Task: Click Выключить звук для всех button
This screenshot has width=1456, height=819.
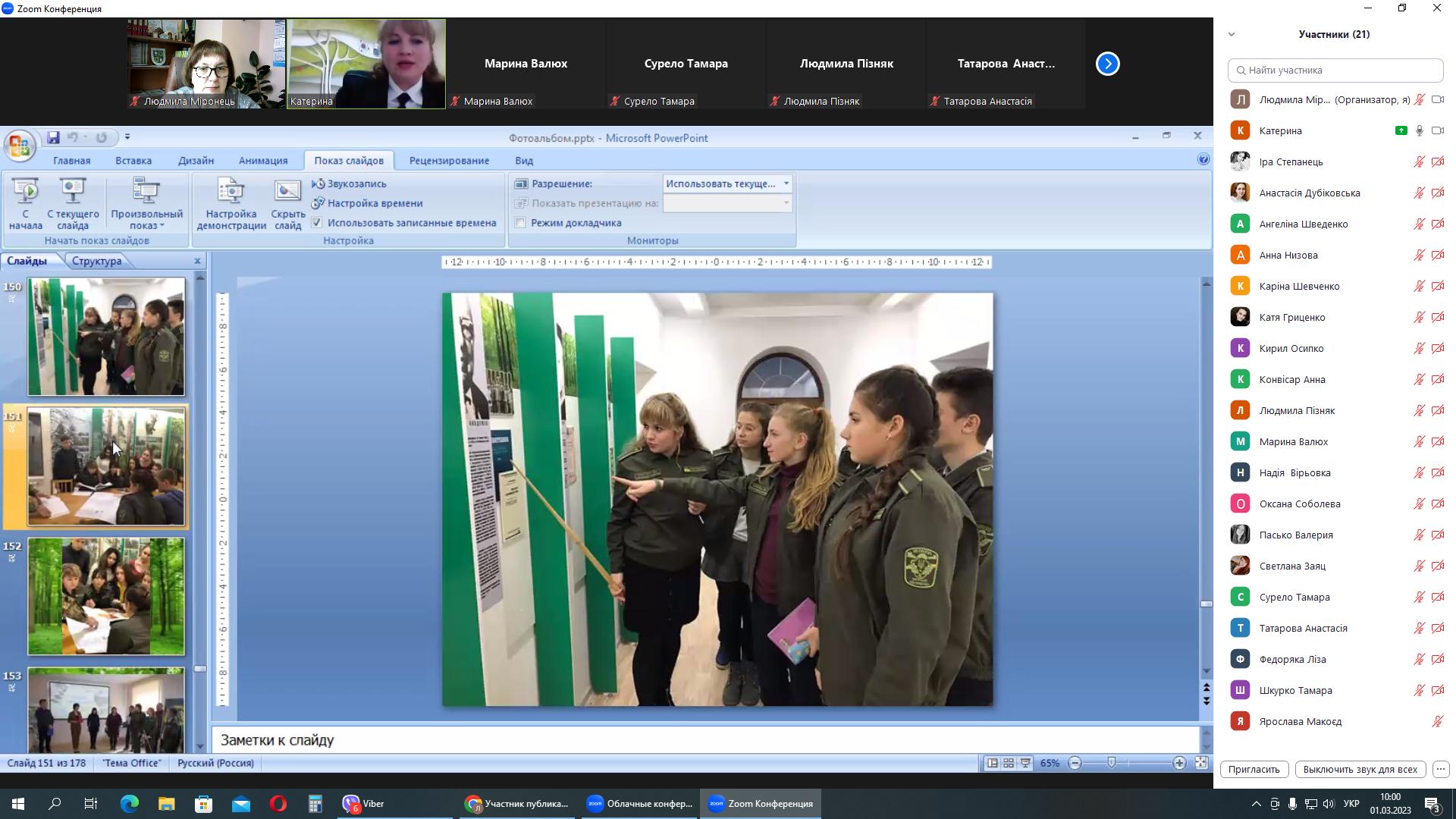Action: 1360,769
